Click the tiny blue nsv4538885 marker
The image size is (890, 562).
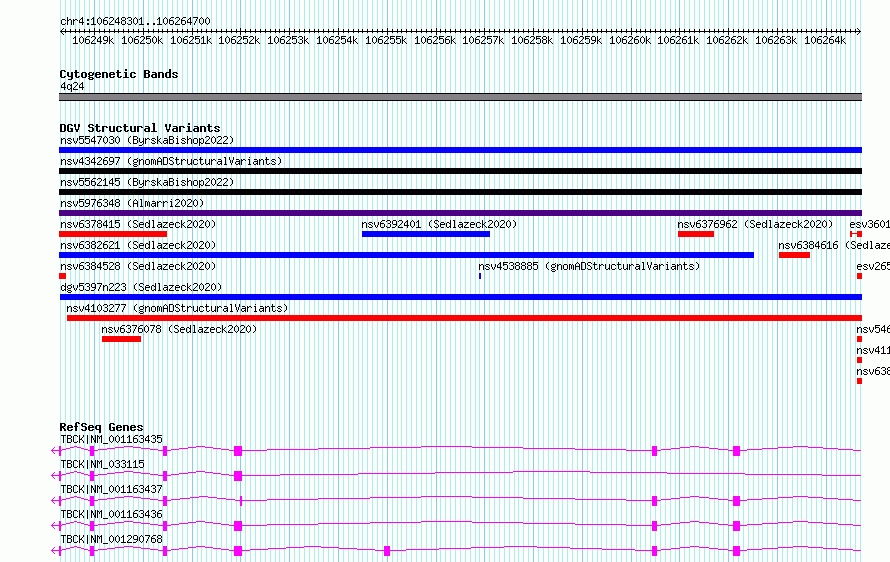[480, 276]
